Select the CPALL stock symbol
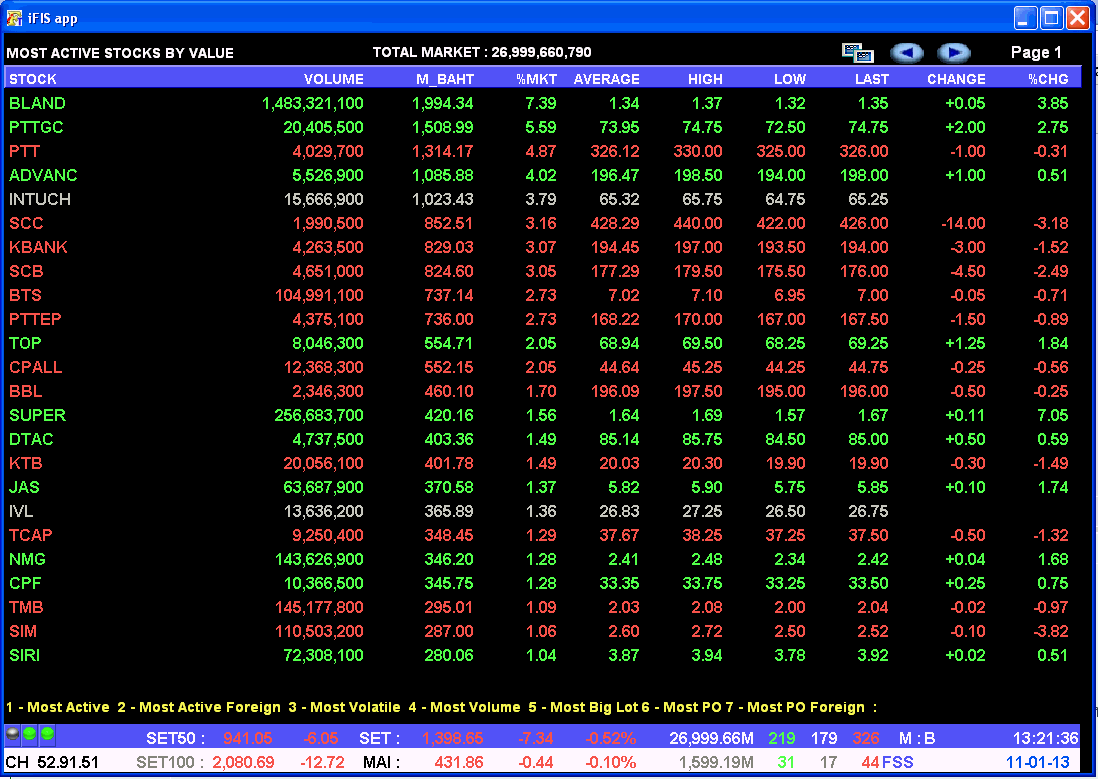The width and height of the screenshot is (1098, 779). point(36,367)
